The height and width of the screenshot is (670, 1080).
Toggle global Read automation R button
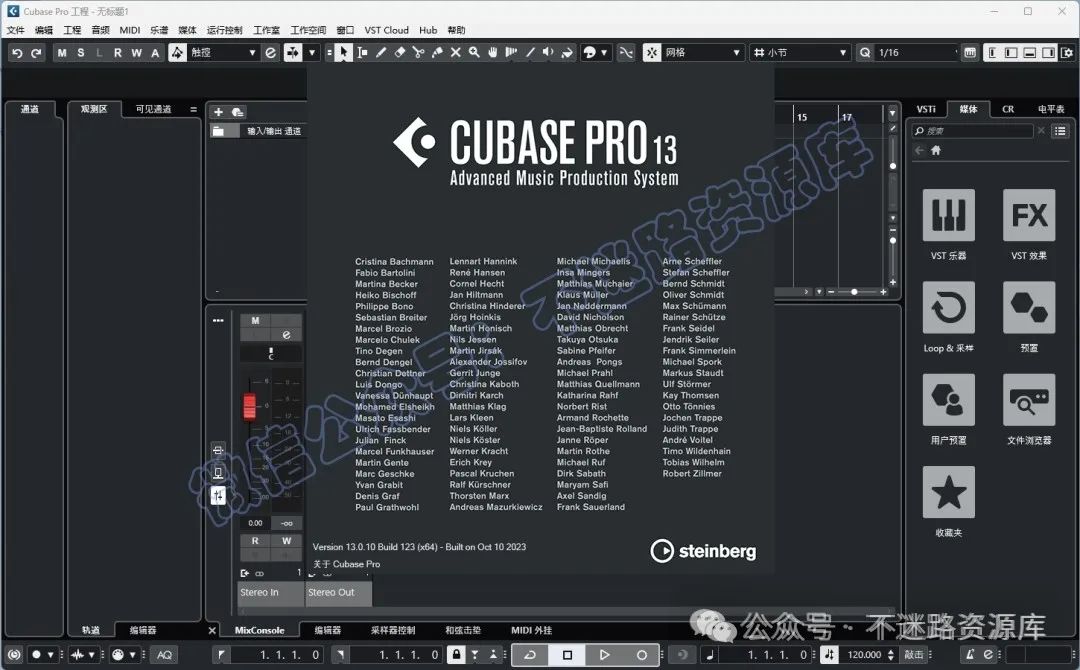(118, 52)
